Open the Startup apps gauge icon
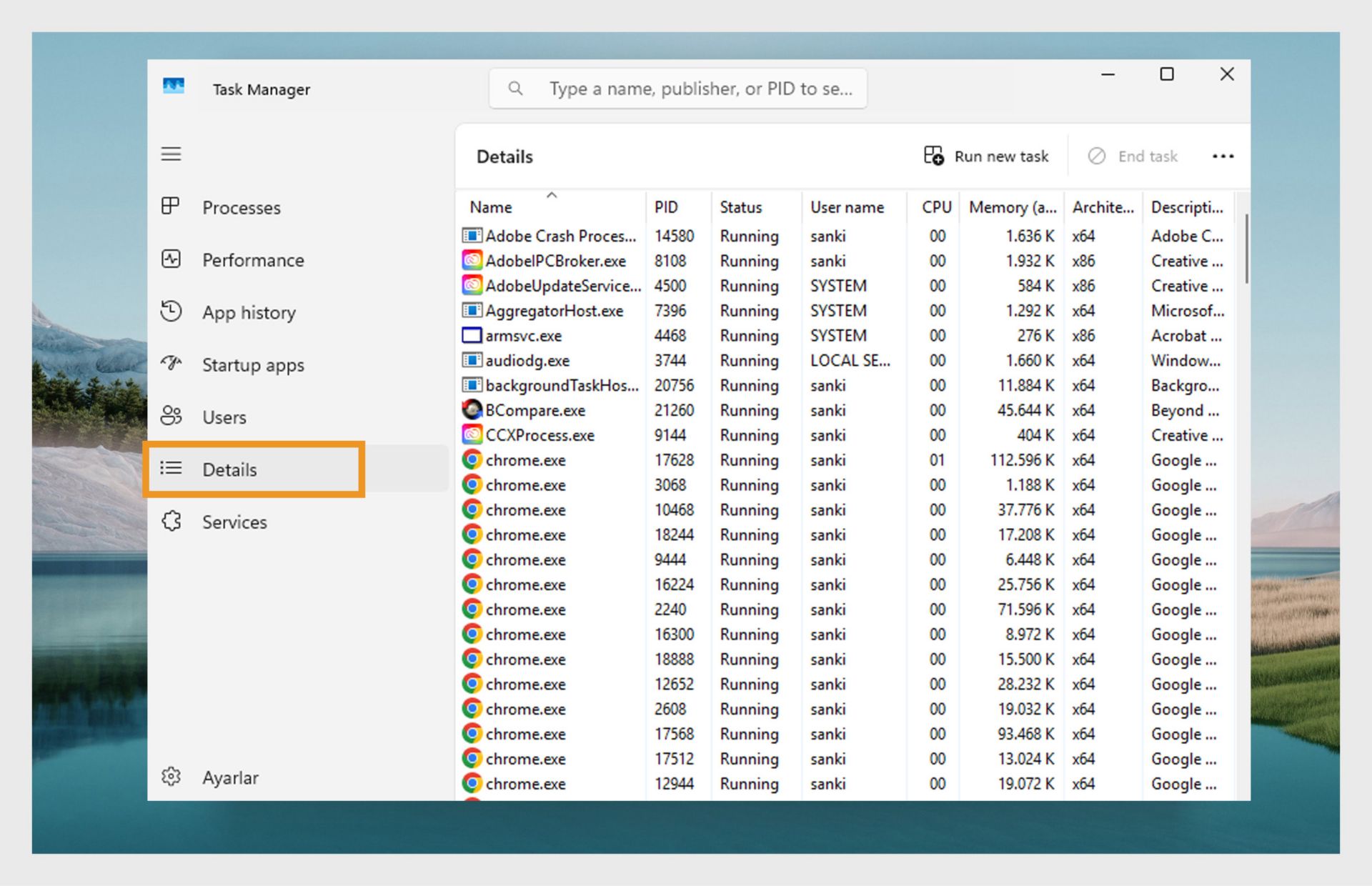Viewport: 1372px width, 886px height. coord(171,364)
